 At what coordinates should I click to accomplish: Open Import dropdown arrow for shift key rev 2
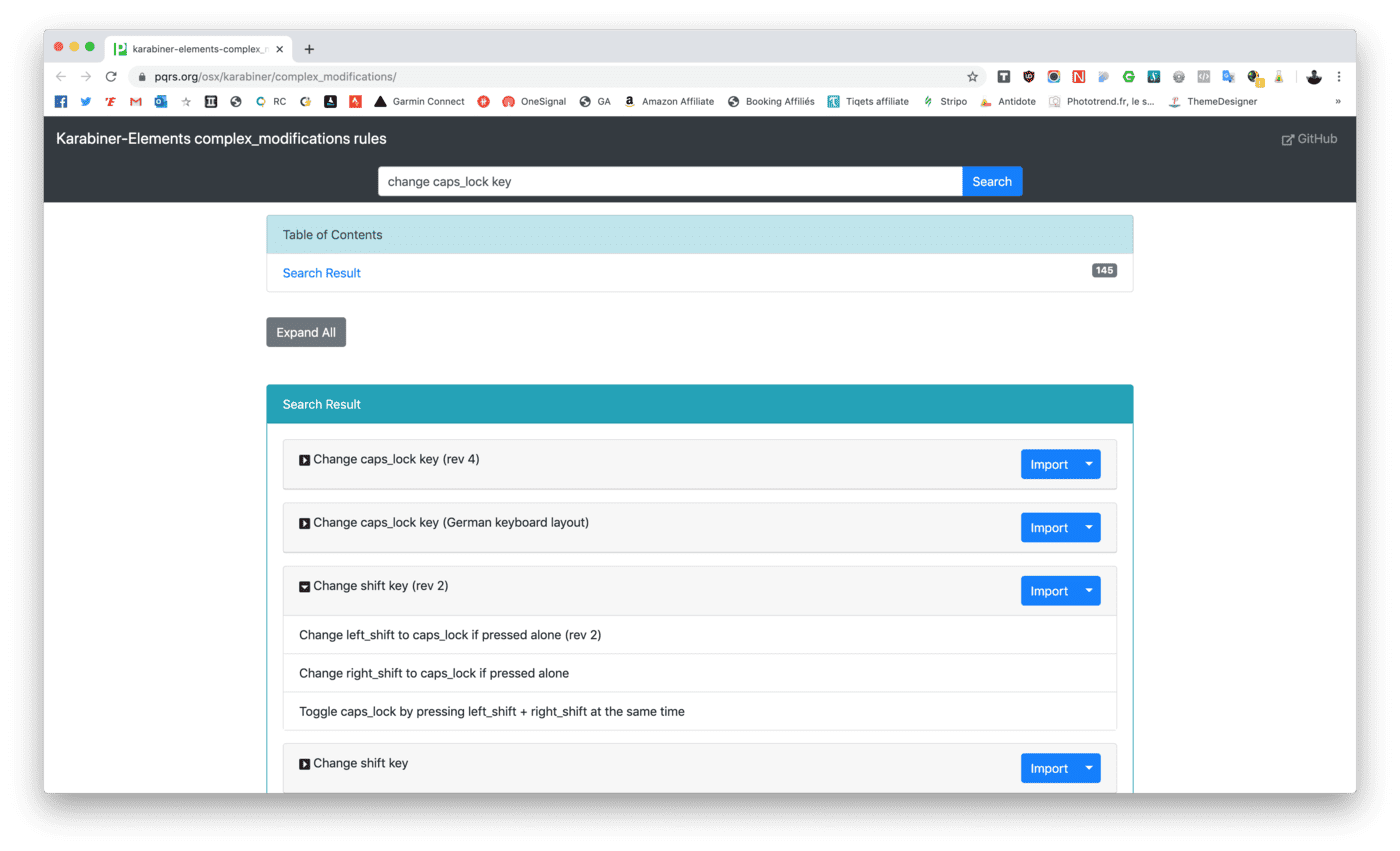[1089, 591]
